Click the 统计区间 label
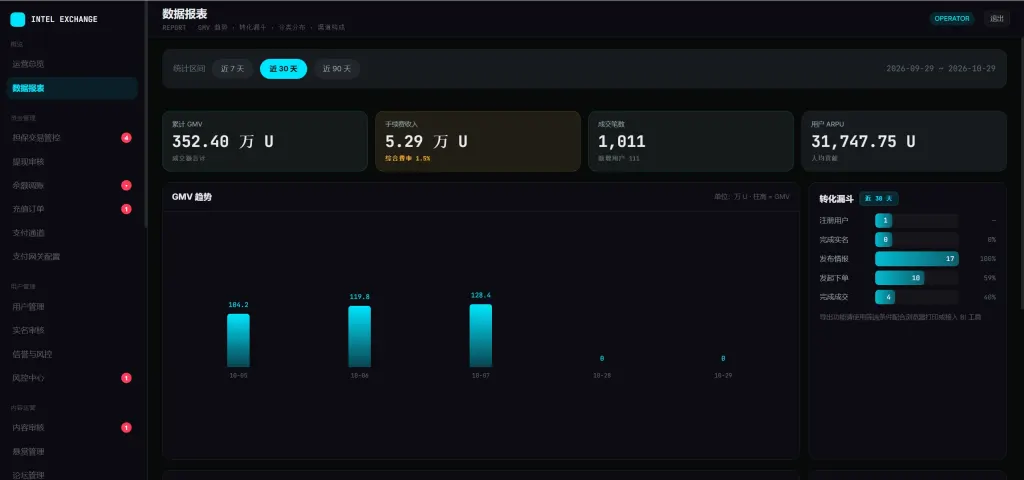This screenshot has width=1024, height=480. pyautogui.click(x=189, y=69)
